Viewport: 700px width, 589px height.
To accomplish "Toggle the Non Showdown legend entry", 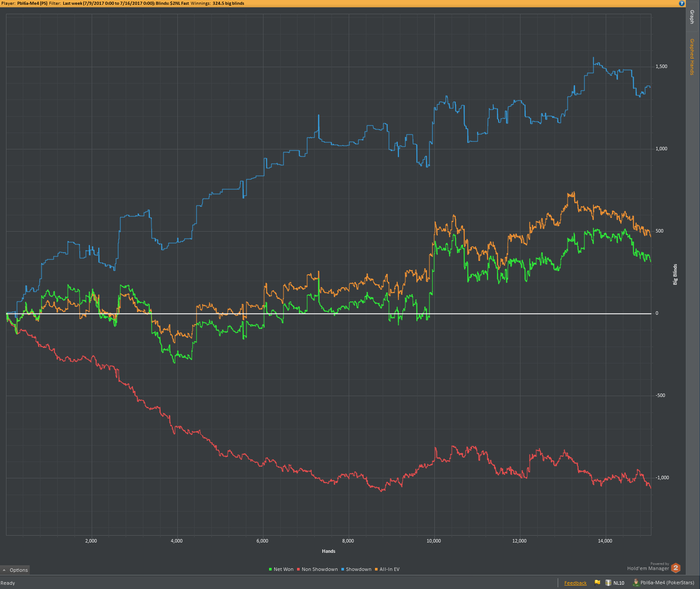I will click(x=317, y=569).
